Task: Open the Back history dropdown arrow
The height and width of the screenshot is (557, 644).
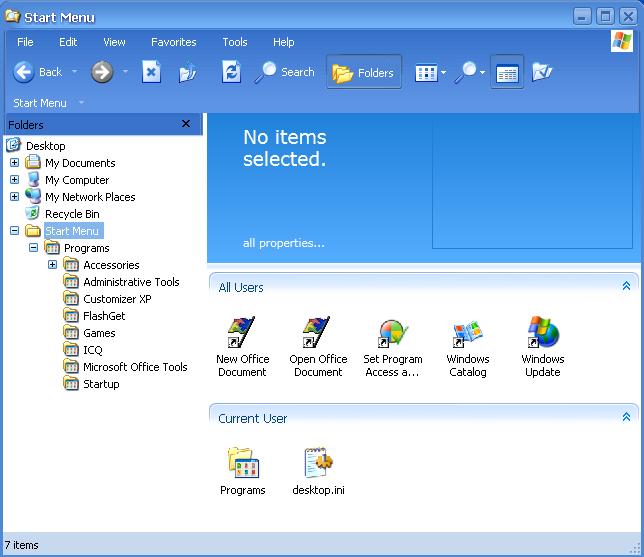Action: point(74,71)
